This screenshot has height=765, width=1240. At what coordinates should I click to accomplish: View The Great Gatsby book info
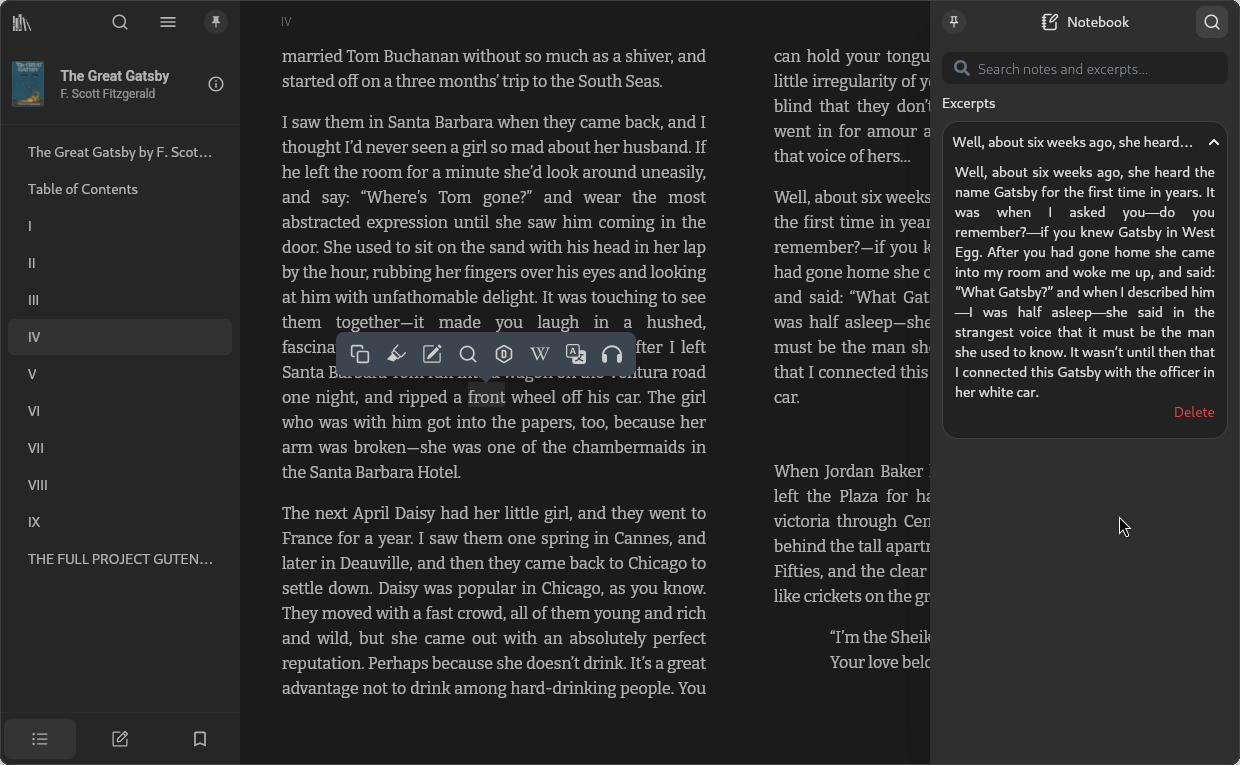pyautogui.click(x=216, y=84)
